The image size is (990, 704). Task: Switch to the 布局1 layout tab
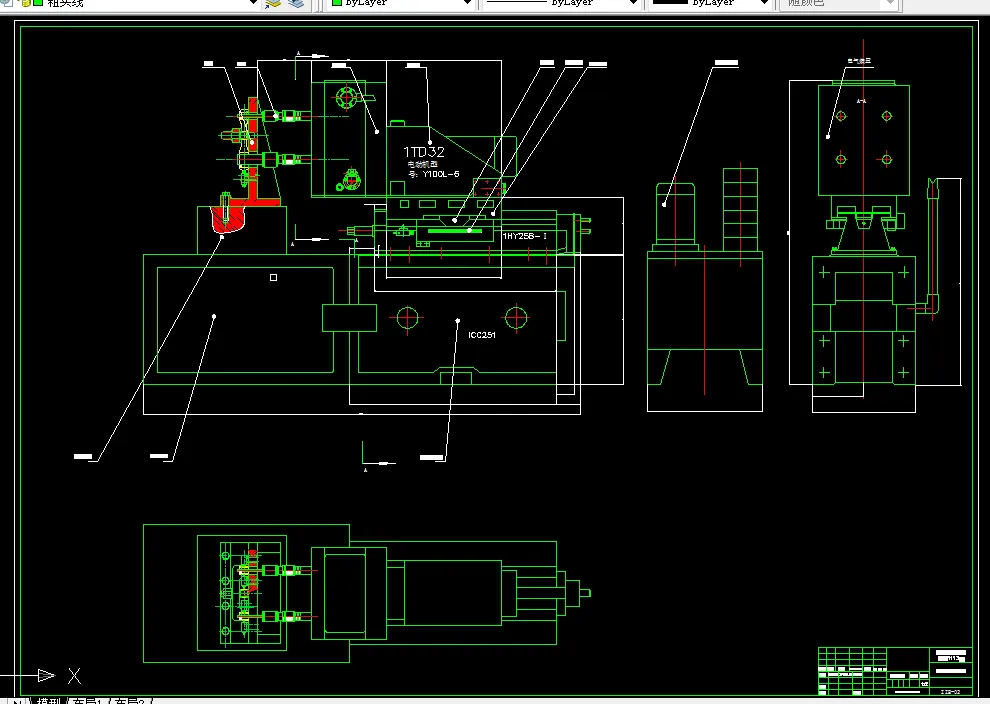87,700
